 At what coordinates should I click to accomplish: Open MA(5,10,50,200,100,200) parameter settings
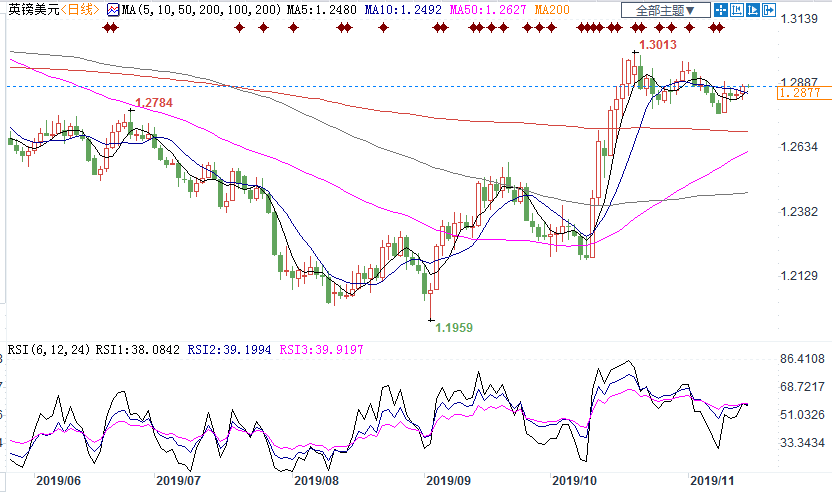pyautogui.click(x=196, y=10)
